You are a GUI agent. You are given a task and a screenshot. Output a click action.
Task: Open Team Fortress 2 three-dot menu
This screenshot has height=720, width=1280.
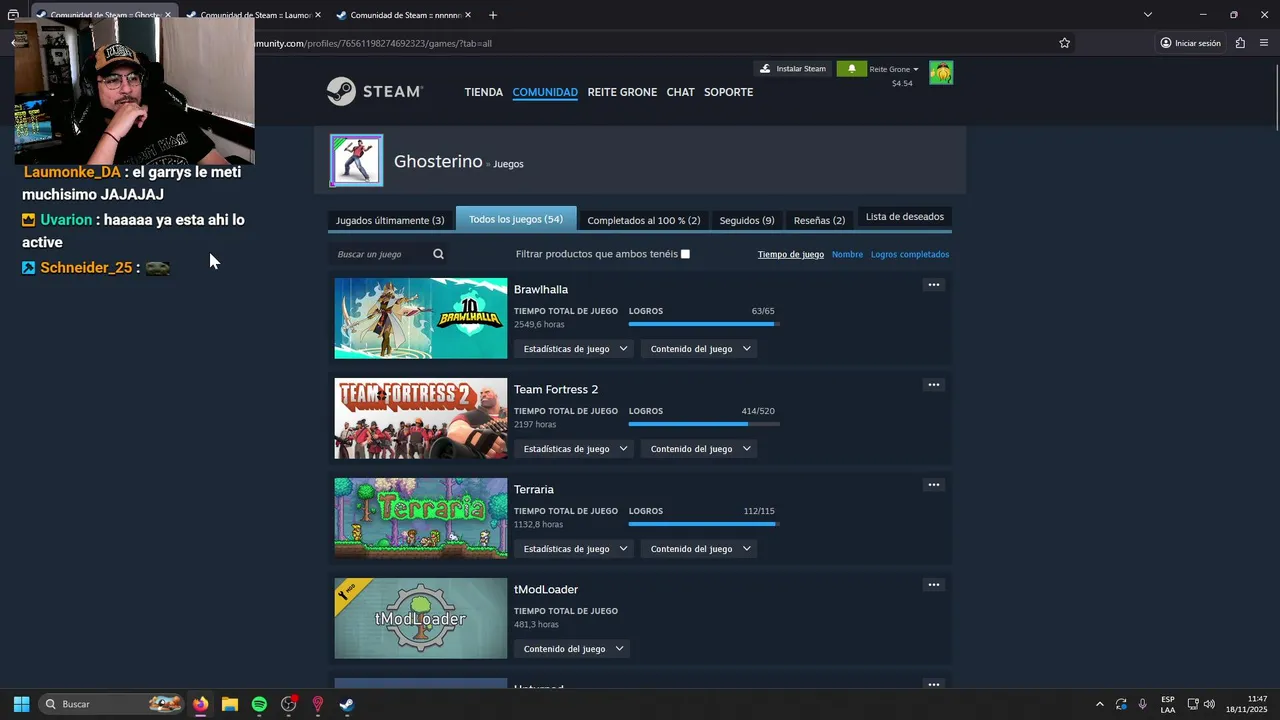click(934, 385)
